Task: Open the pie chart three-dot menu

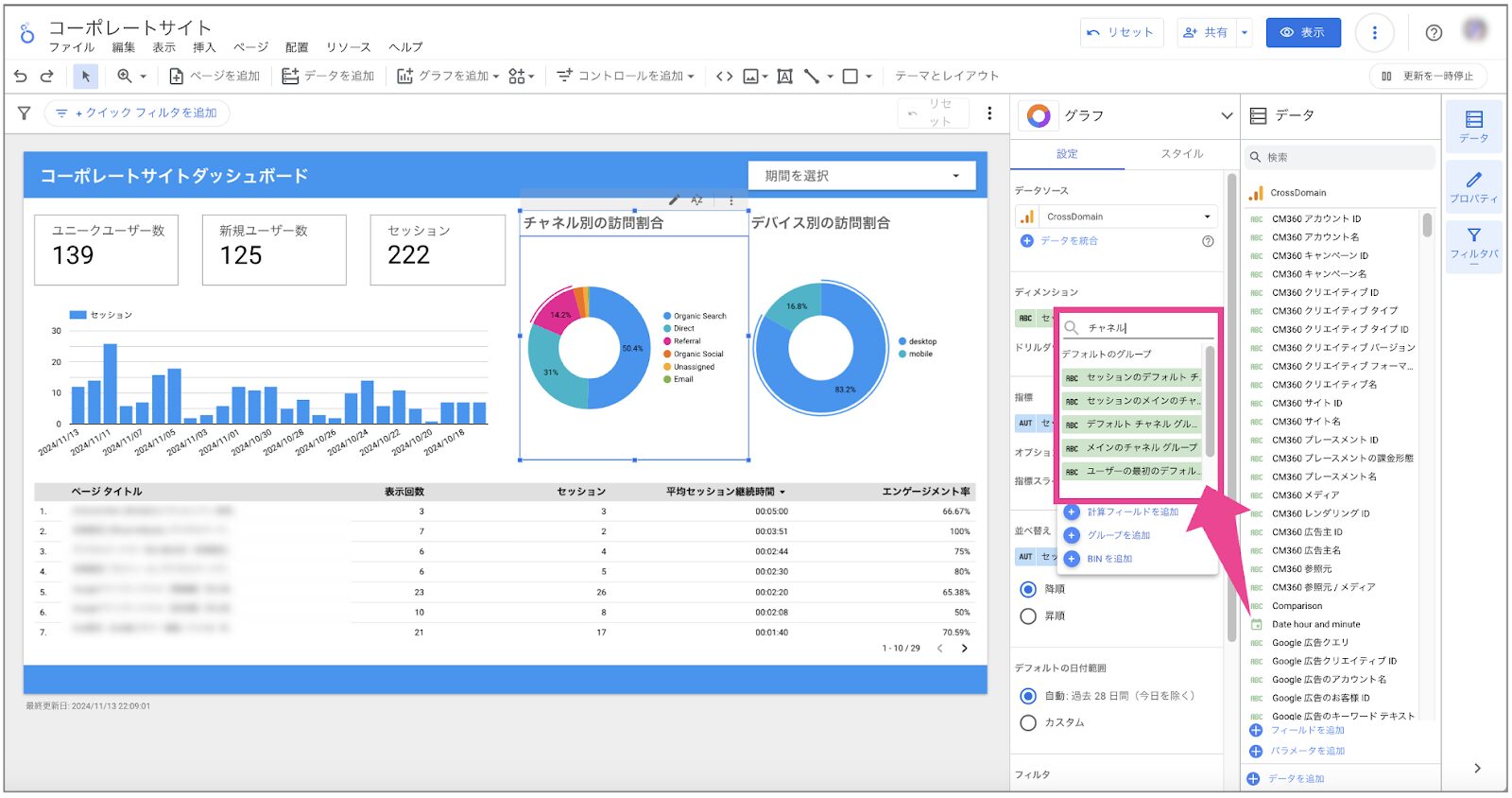Action: (x=730, y=200)
